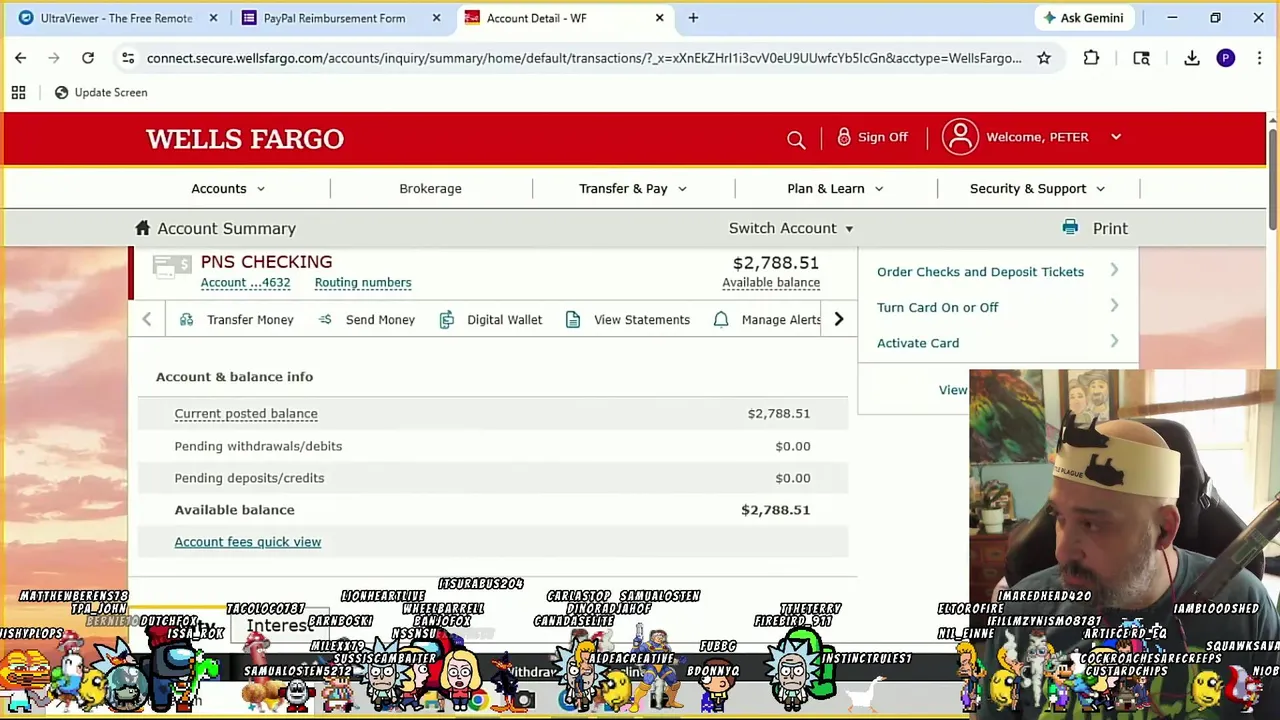Open the Activate Card link
This screenshot has height=720, width=1280.
[918, 343]
